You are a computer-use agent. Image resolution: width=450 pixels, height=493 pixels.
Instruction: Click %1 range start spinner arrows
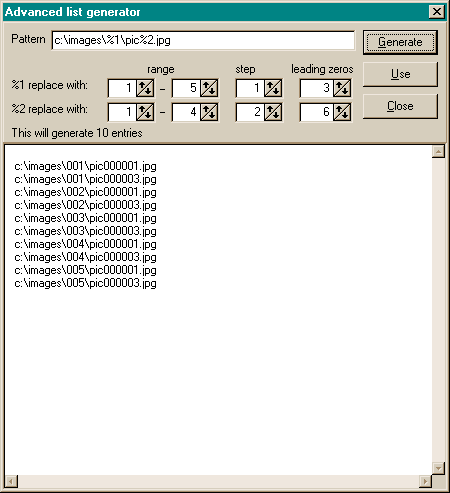click(145, 88)
